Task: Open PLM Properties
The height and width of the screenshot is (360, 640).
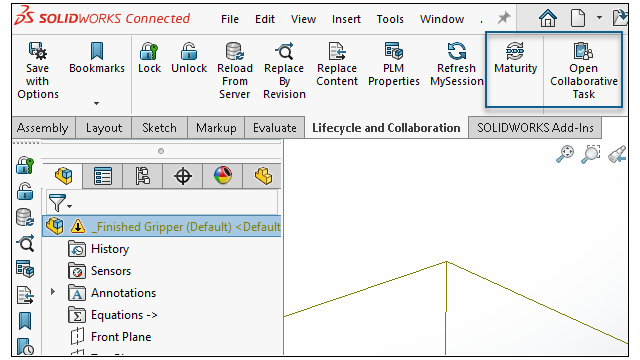Action: (x=393, y=64)
